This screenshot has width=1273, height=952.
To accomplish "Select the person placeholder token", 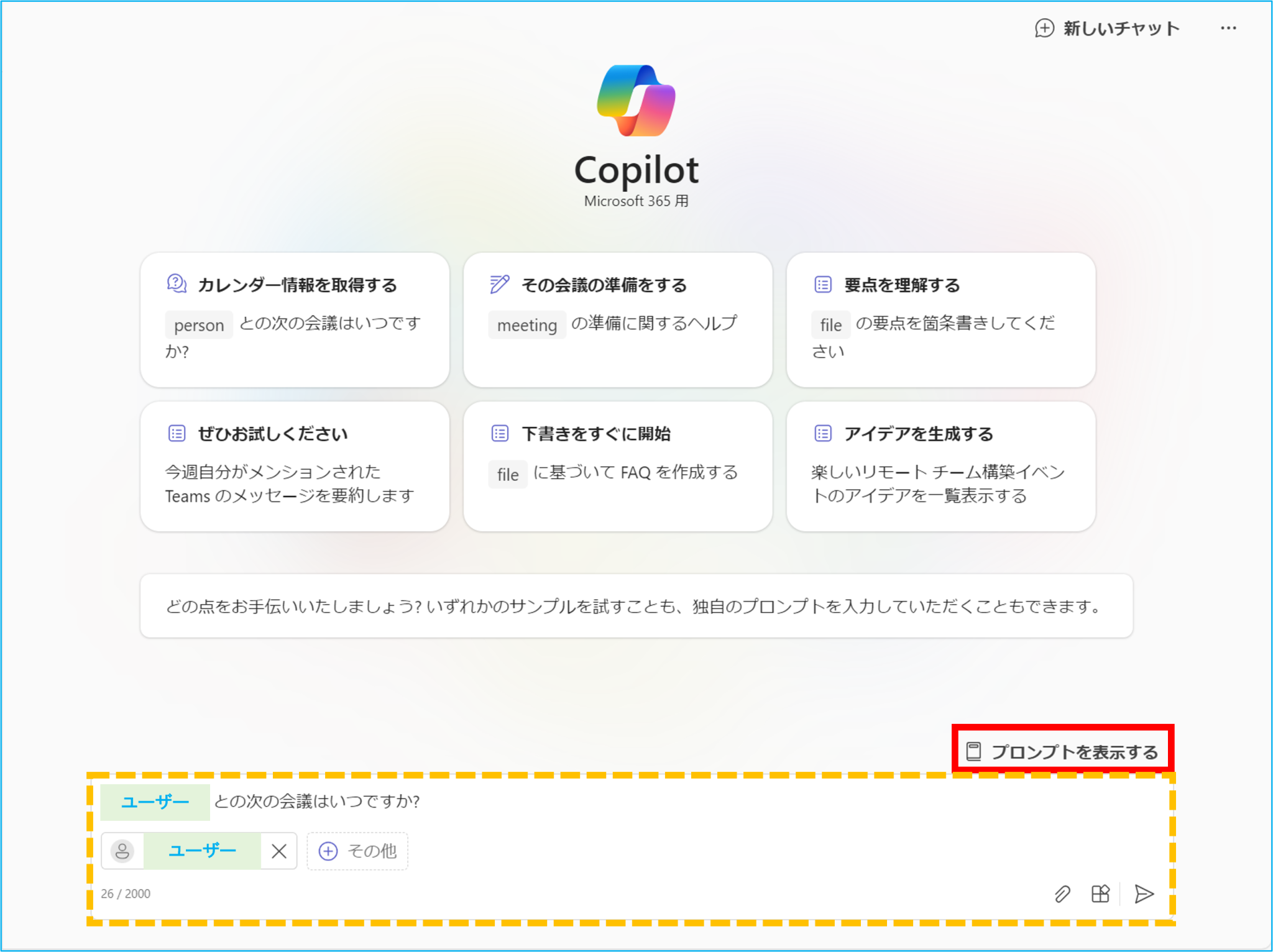I will 198,324.
